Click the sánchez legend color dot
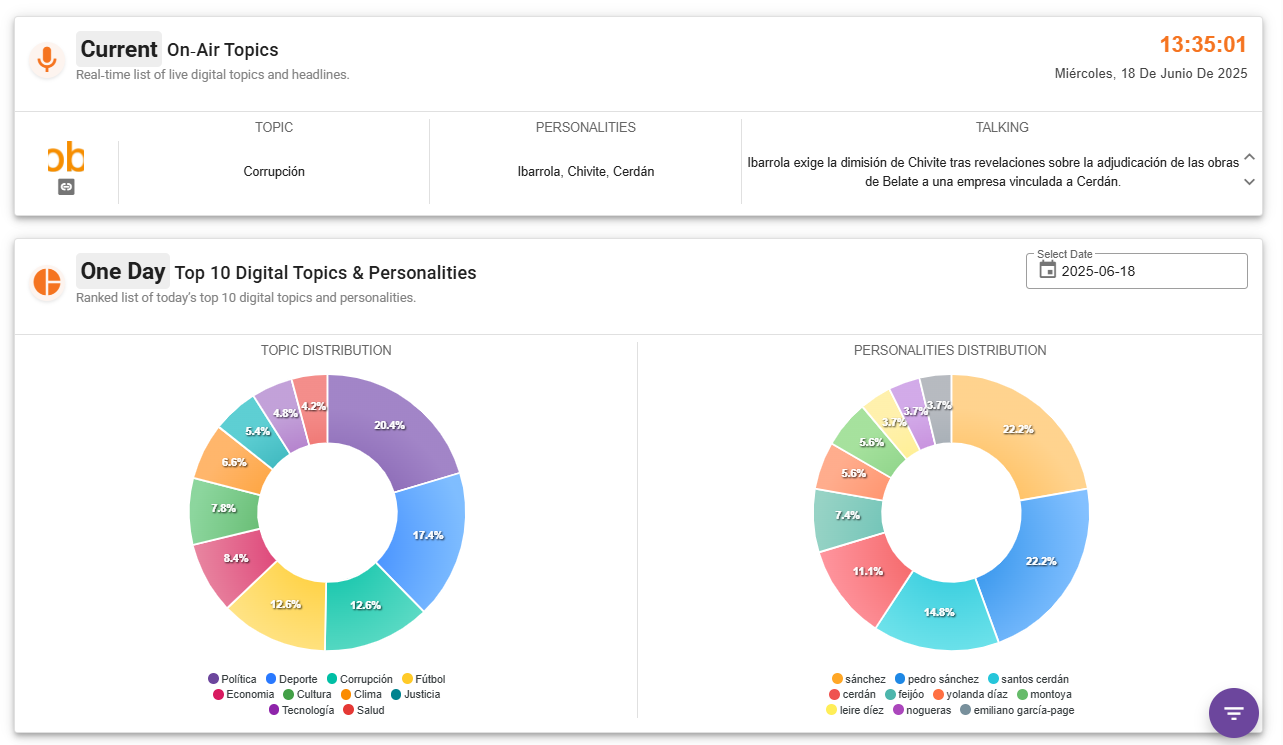 837,679
